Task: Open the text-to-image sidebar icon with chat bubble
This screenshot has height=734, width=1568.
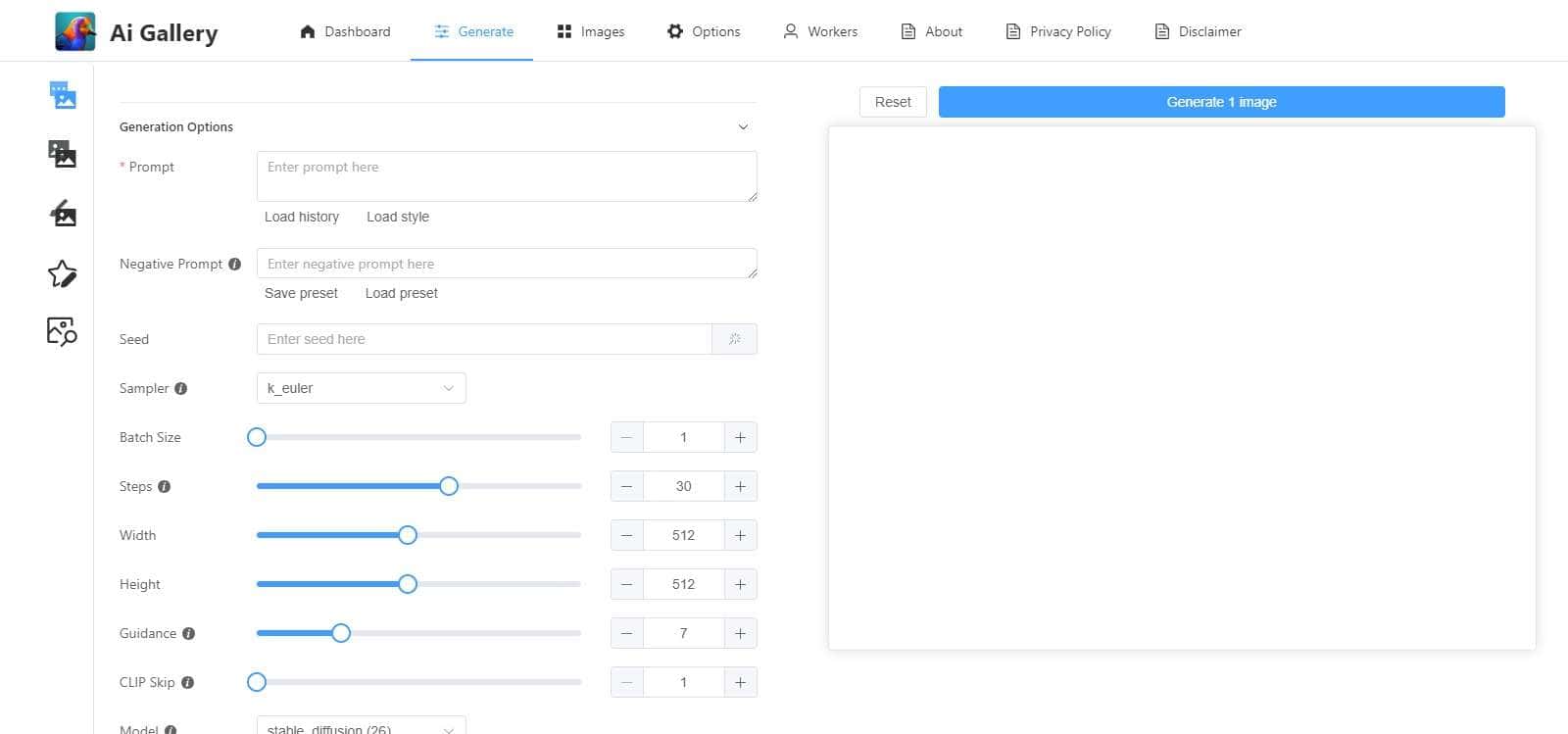Action: pos(63,95)
